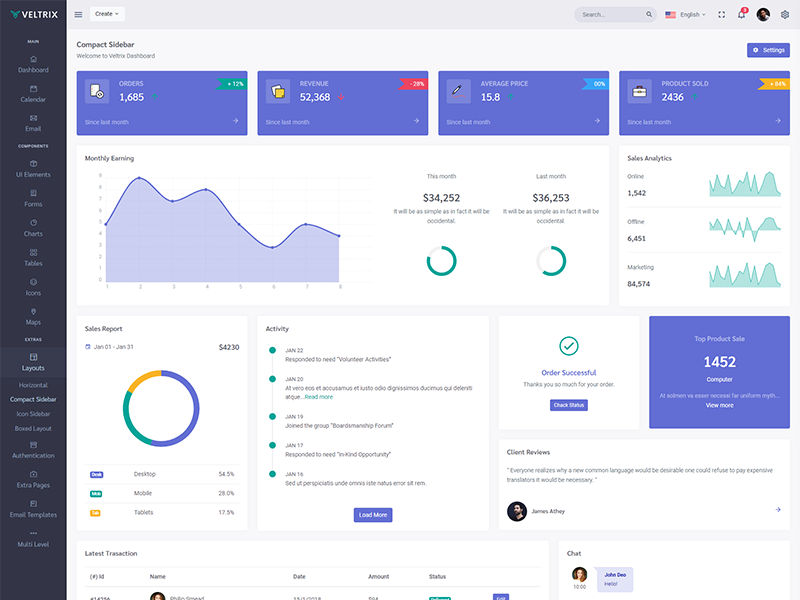Expand the Create dropdown
Image resolution: width=800 pixels, height=600 pixels.
tap(107, 14)
